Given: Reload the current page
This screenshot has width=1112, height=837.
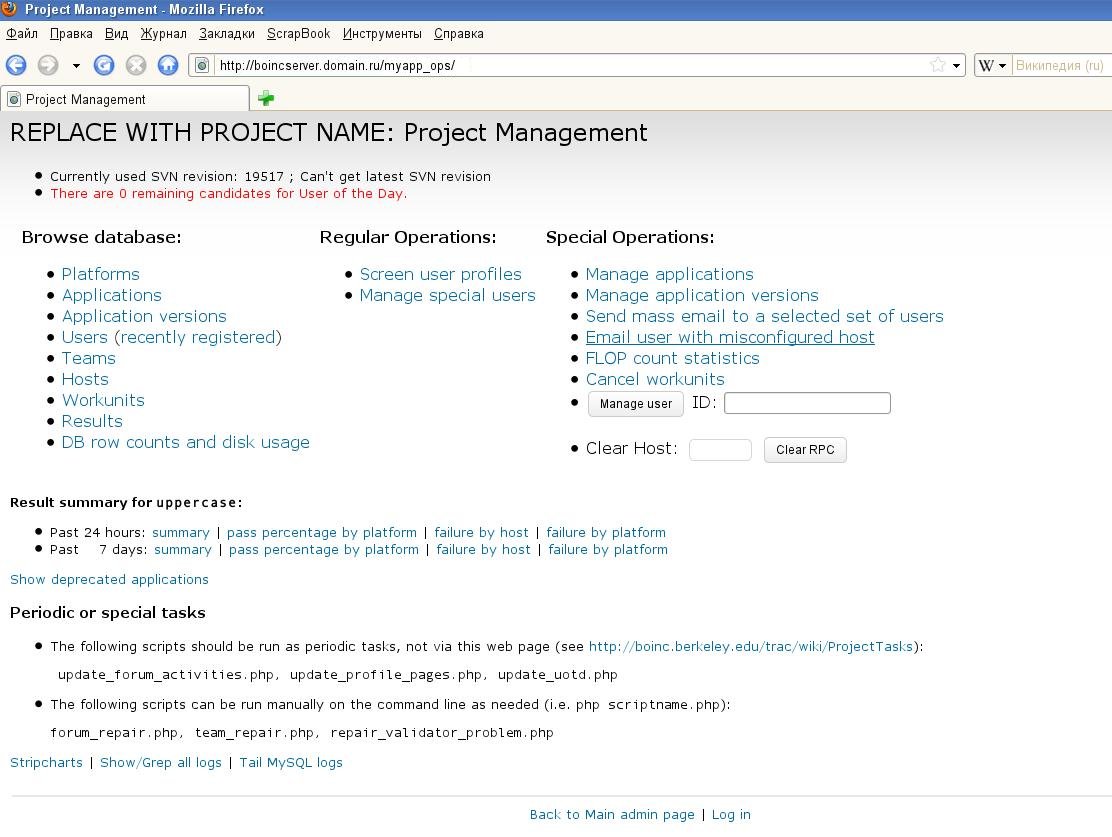Looking at the screenshot, I should (x=104, y=65).
